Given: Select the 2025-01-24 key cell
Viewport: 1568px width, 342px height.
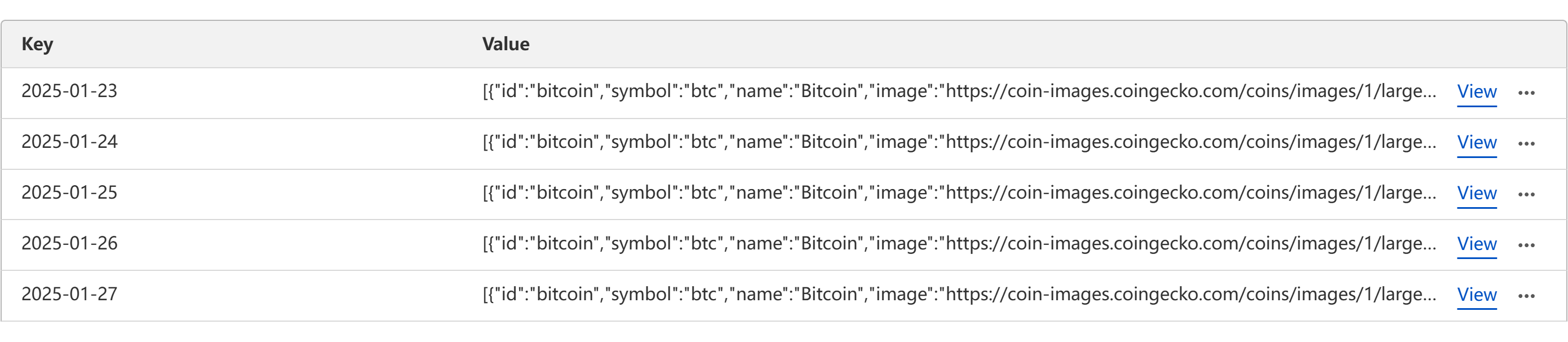Looking at the screenshot, I should click(69, 142).
